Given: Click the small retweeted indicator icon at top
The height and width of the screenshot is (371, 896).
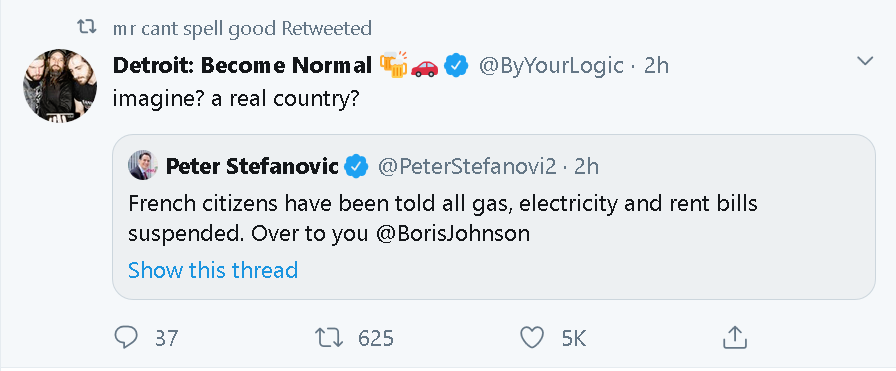Looking at the screenshot, I should [x=87, y=27].
